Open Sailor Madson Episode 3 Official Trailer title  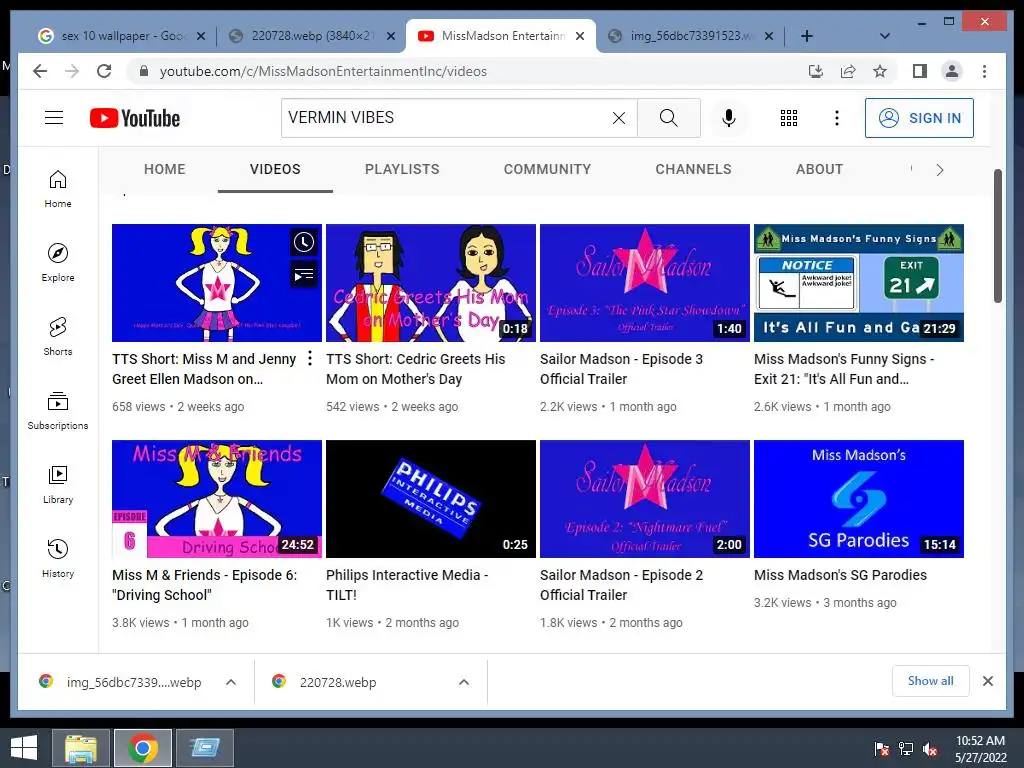(621, 369)
